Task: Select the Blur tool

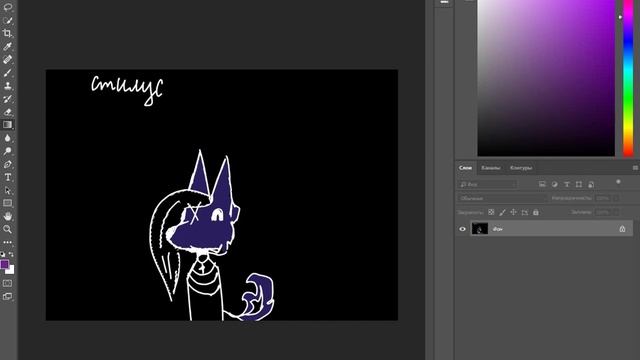Action: point(7,138)
